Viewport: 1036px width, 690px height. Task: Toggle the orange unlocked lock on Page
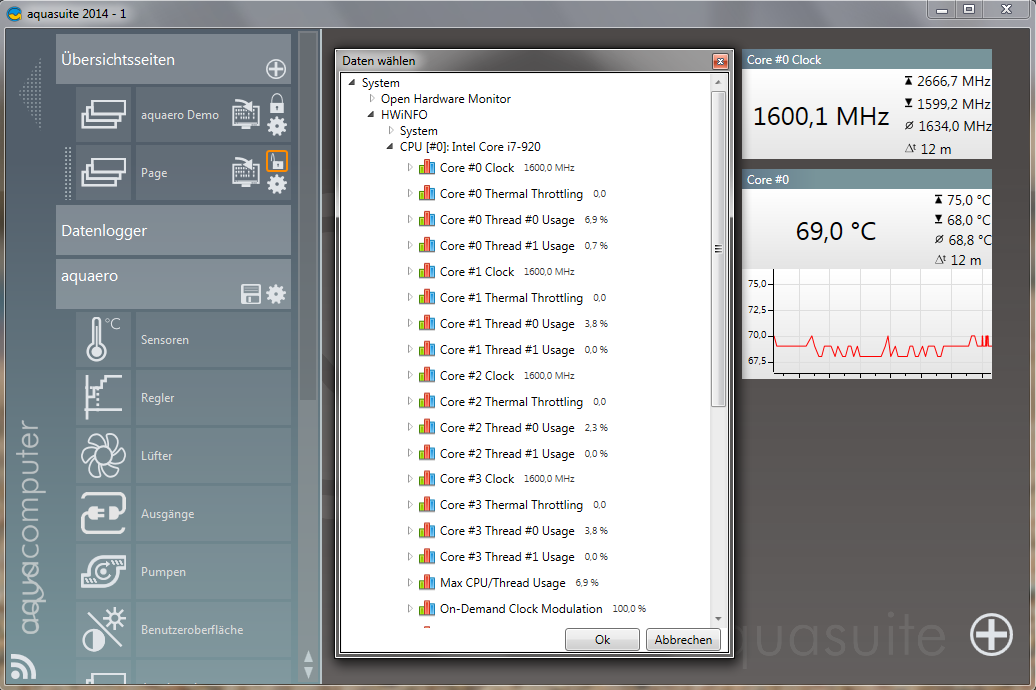pos(277,161)
